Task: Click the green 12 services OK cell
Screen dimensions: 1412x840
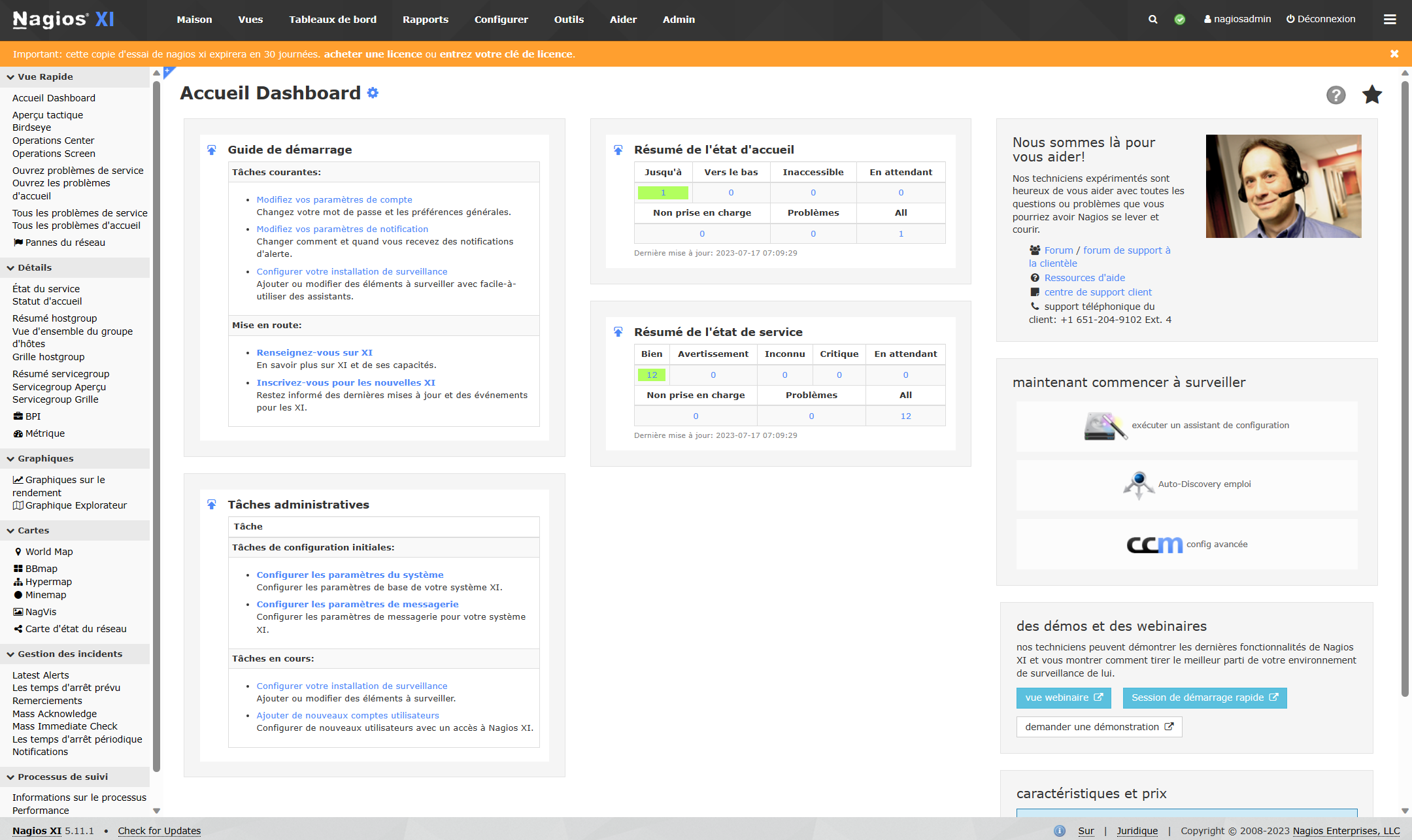Action: coord(652,375)
